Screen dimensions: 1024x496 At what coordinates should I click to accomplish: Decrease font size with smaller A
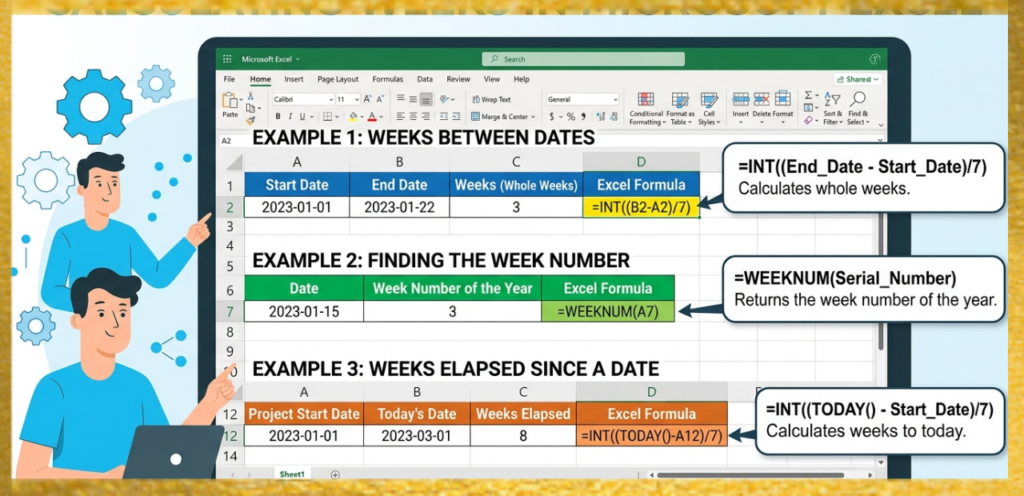tap(380, 99)
